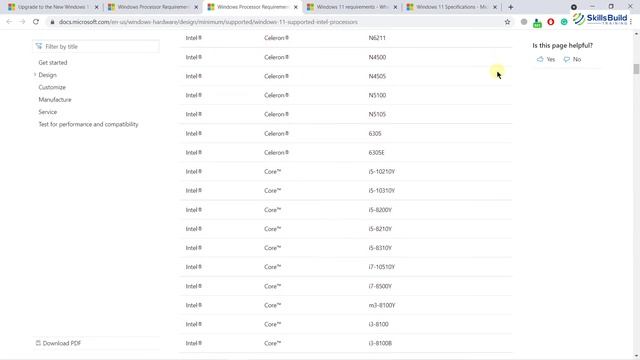Click Celeron in the N6211 row
This screenshot has width=640, height=360.
click(x=276, y=38)
